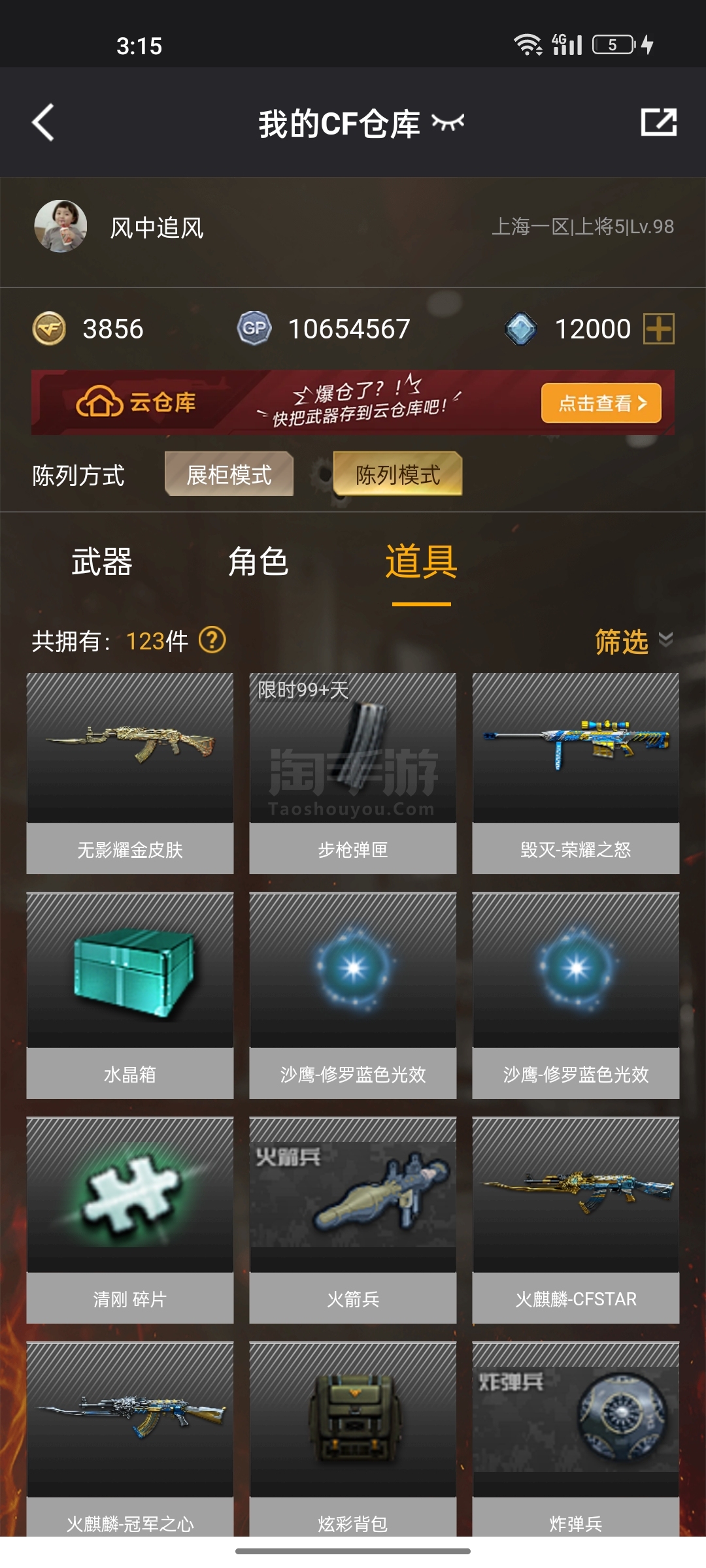Click the chevron beside 筛选
Viewport: 706px width, 1568px height.
tap(665, 639)
